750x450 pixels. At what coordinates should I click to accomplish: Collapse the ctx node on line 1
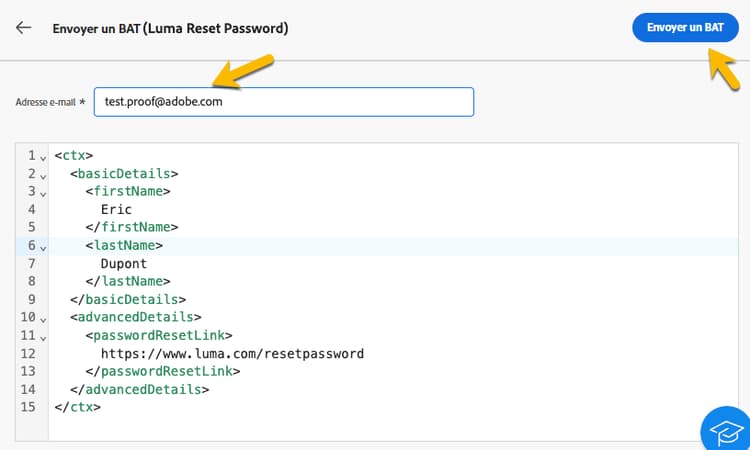pos(43,156)
